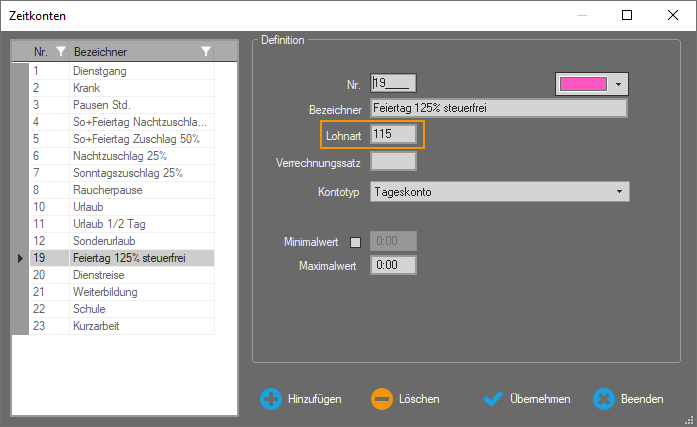The width and height of the screenshot is (697, 427).
Task: Click the blue plus Hinzufügen icon
Action: 271,399
